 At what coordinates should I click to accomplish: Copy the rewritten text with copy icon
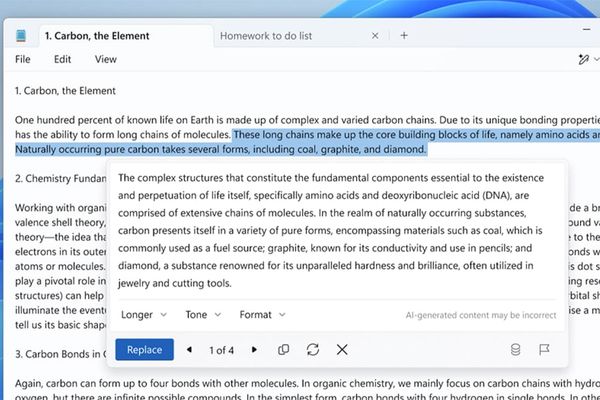click(x=283, y=349)
